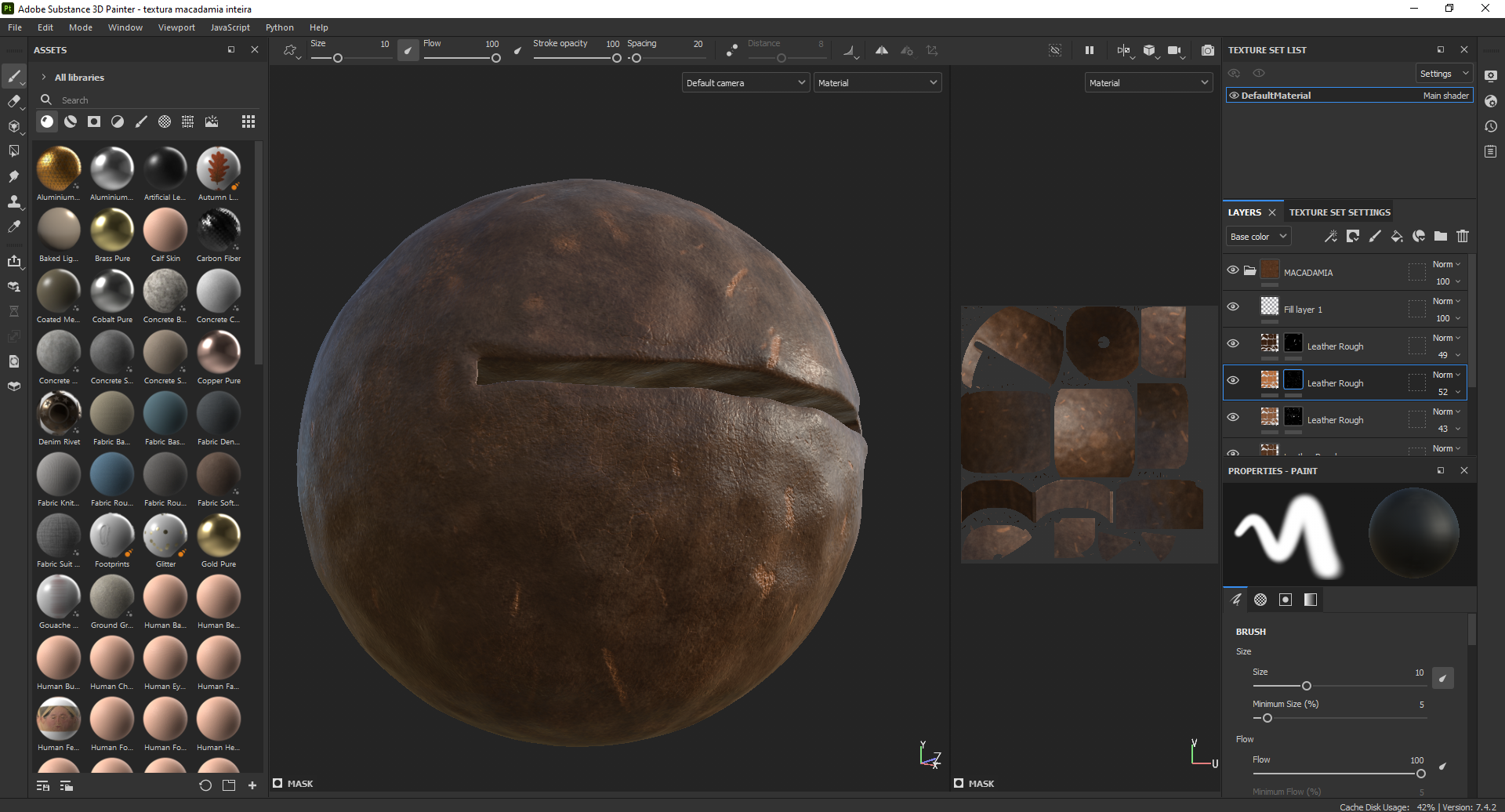Click the symmetry icon in top toolbar
The width and height of the screenshot is (1505, 812).
pos(881,50)
